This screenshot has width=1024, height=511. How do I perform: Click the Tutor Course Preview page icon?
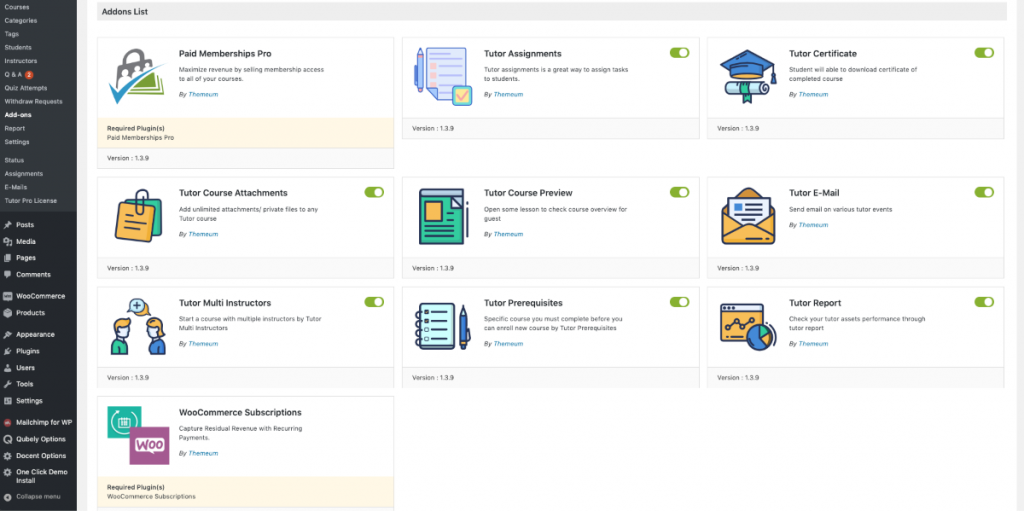[443, 217]
